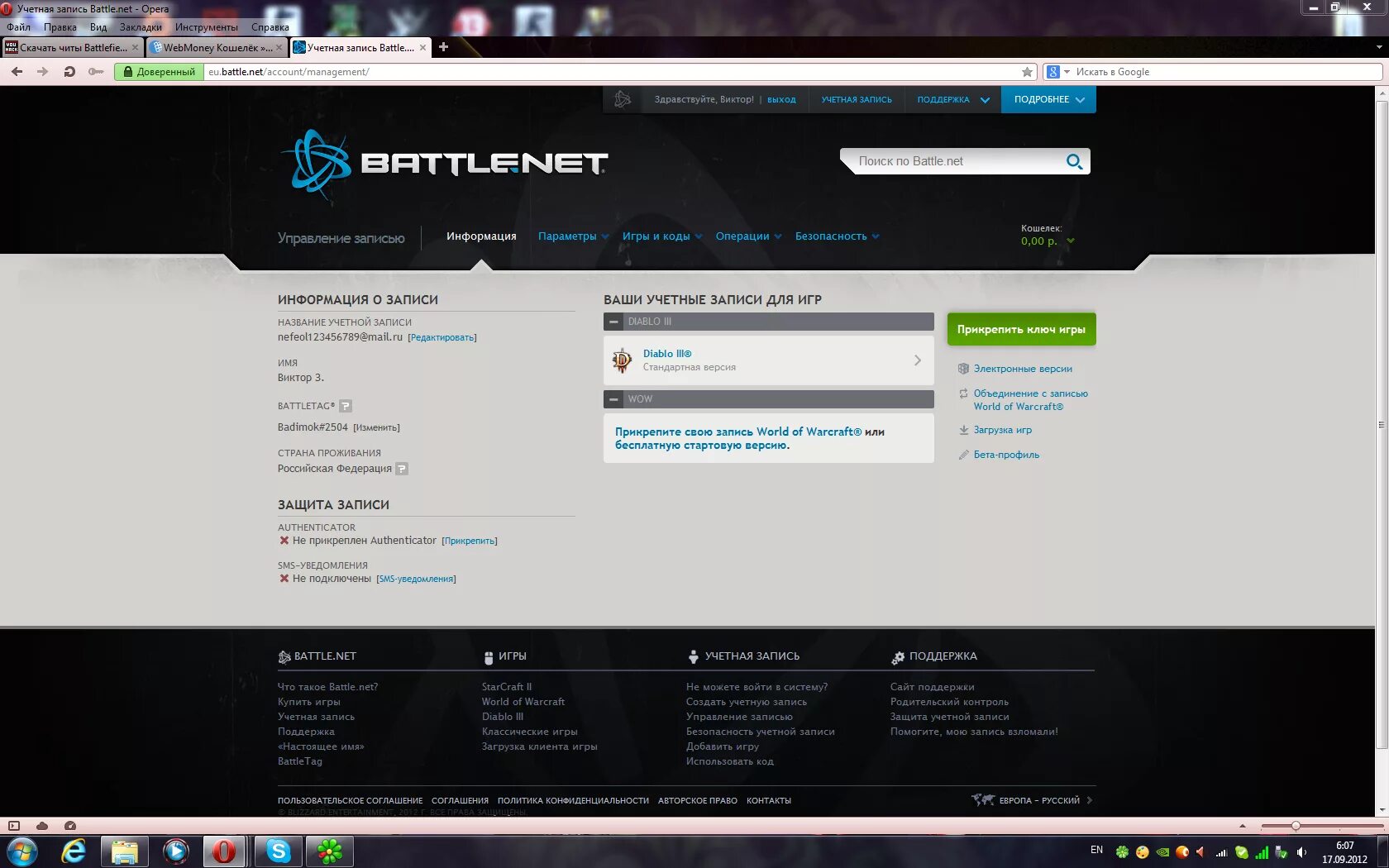
Task: Click the Diablo III game icon
Action: 622,360
